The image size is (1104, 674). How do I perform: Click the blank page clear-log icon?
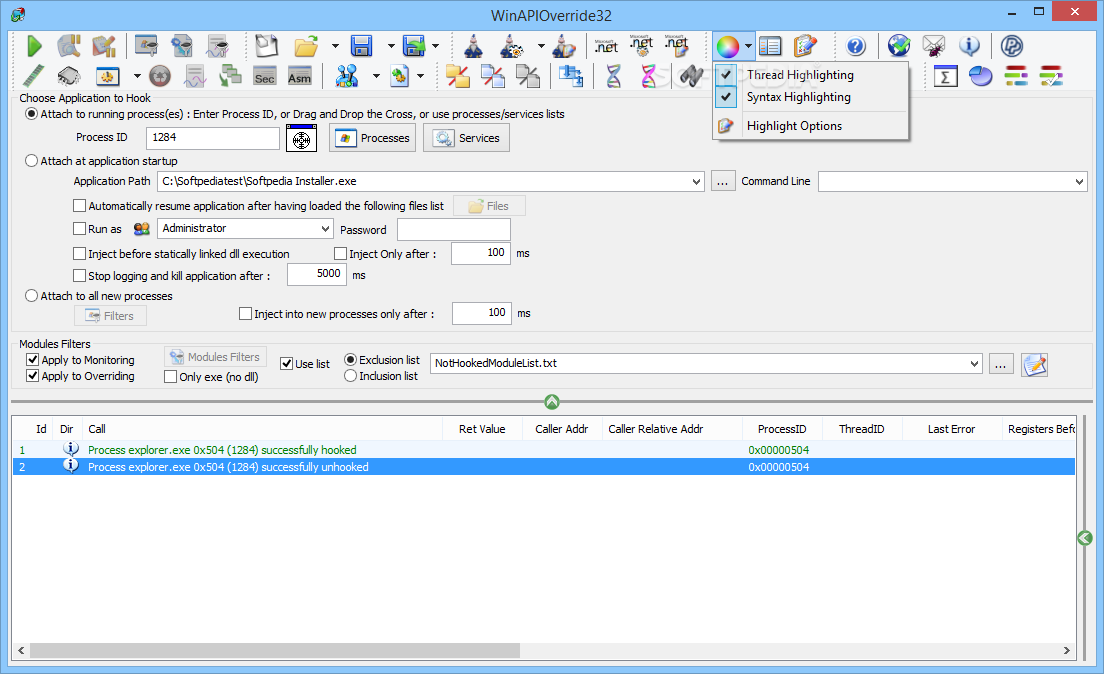tap(267, 46)
